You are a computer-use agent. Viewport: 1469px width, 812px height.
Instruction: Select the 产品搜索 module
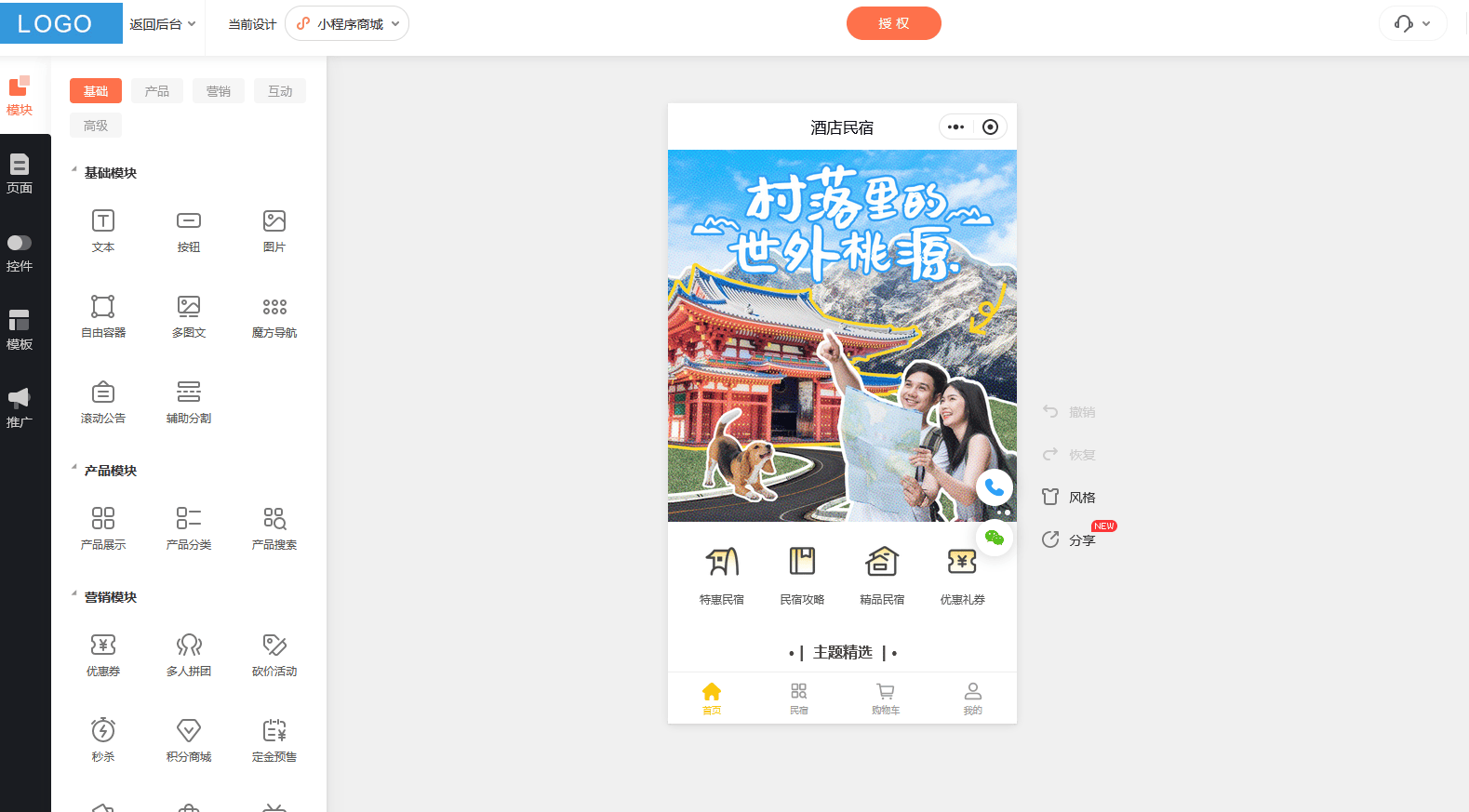pyautogui.click(x=274, y=529)
